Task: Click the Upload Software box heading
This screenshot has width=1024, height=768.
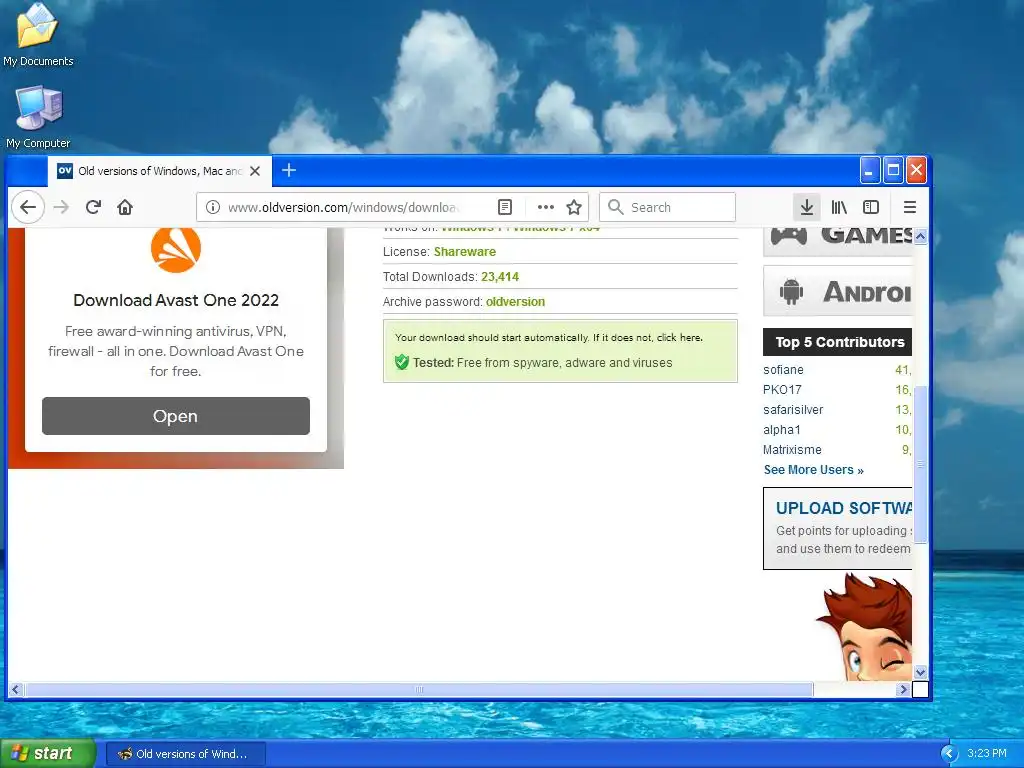Action: pos(844,508)
